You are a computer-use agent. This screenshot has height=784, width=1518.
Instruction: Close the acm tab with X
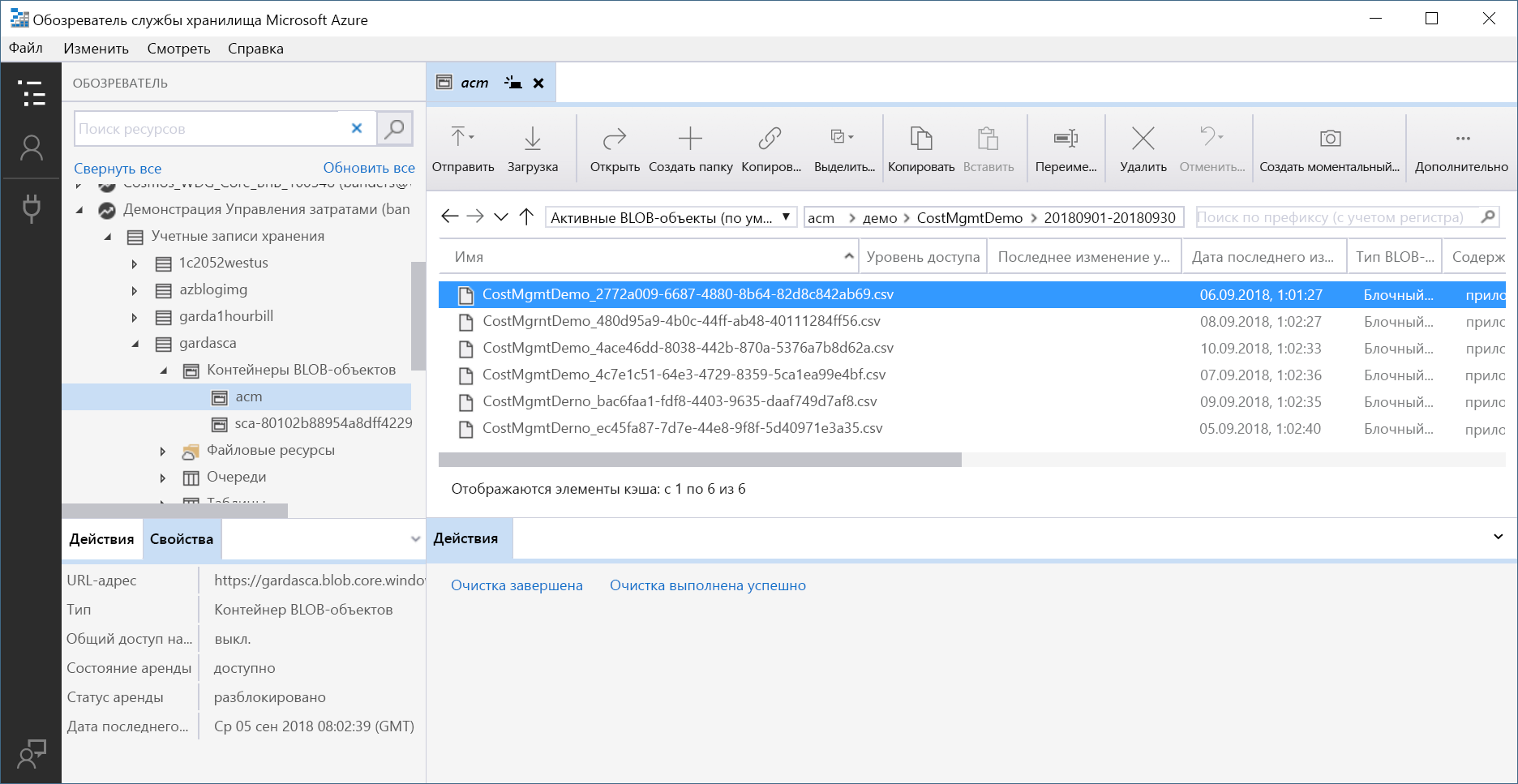538,83
